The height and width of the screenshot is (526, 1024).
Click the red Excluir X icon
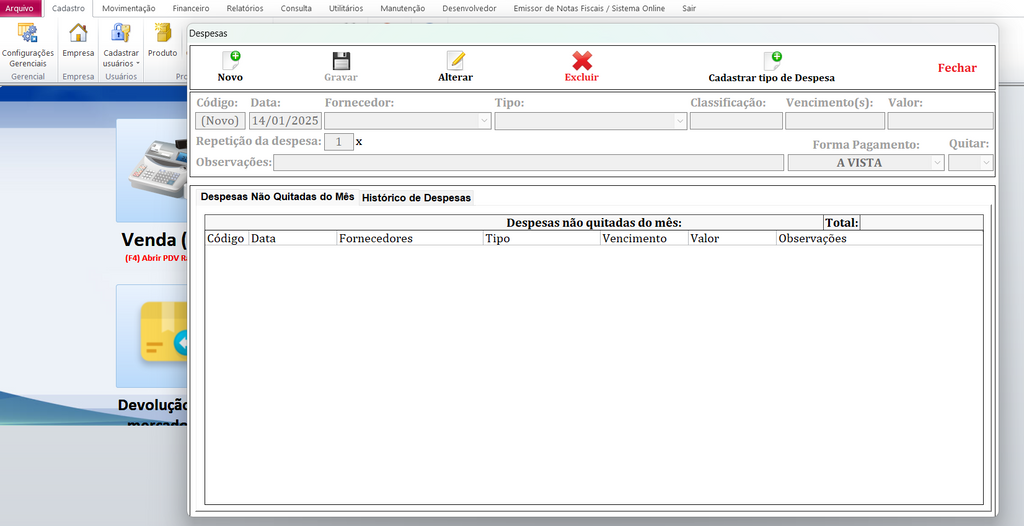click(581, 61)
